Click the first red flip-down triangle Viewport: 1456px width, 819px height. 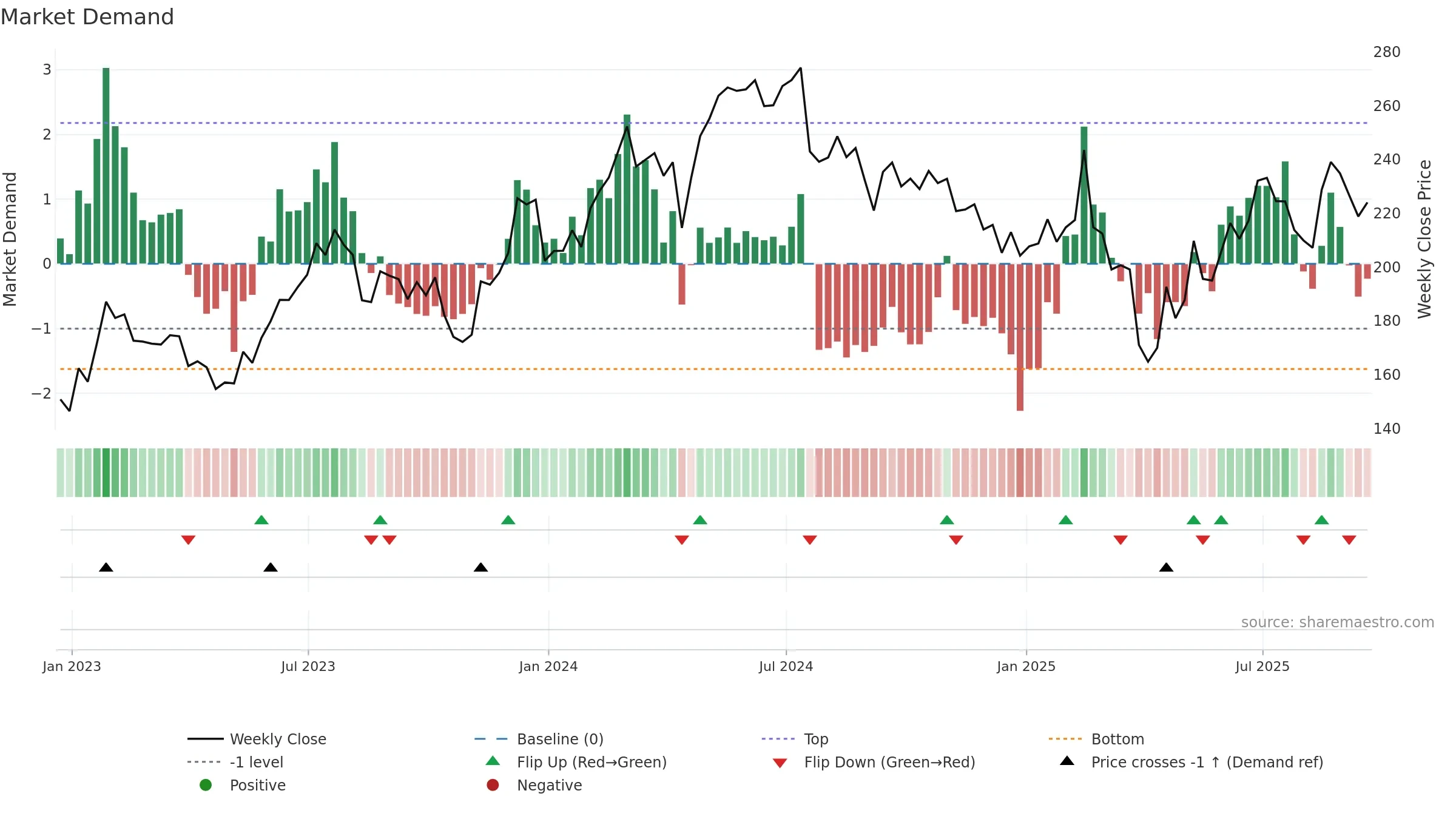click(188, 540)
